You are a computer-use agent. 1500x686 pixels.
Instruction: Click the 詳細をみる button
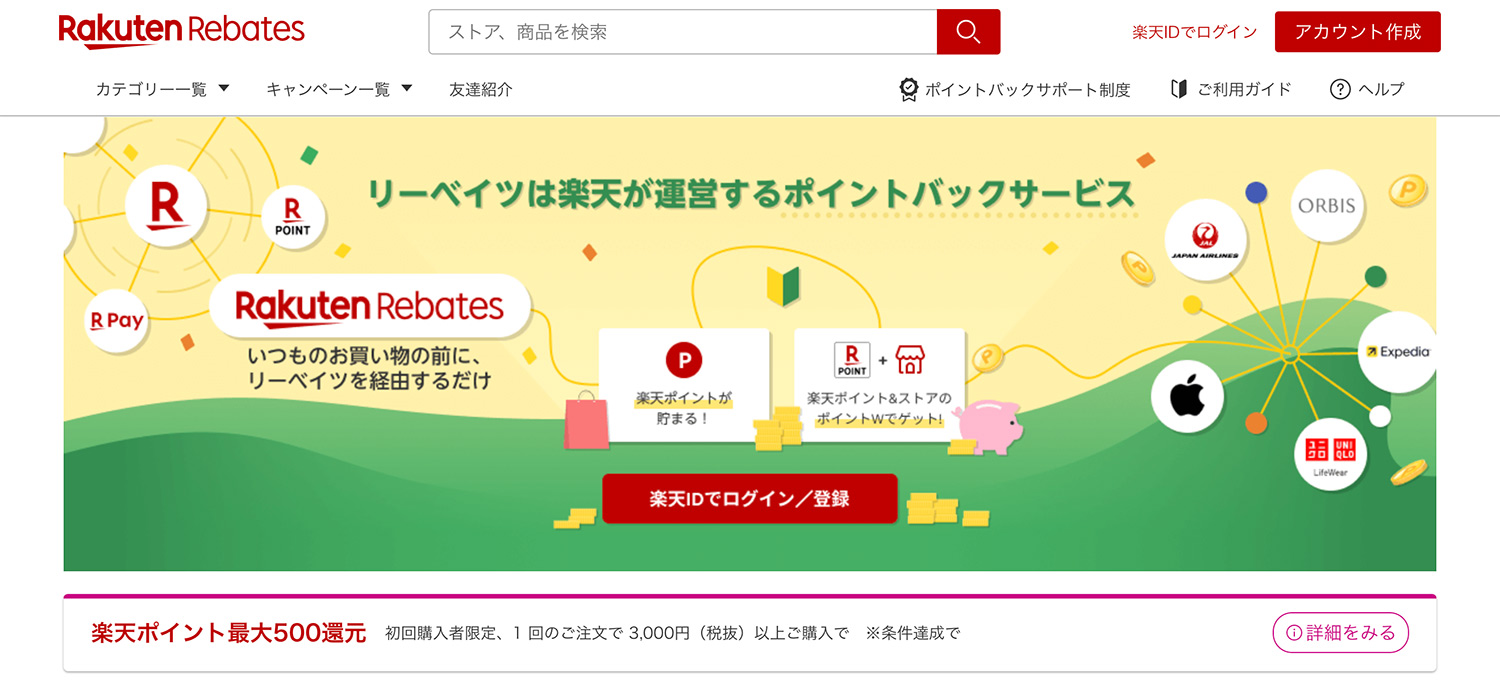coord(1340,633)
